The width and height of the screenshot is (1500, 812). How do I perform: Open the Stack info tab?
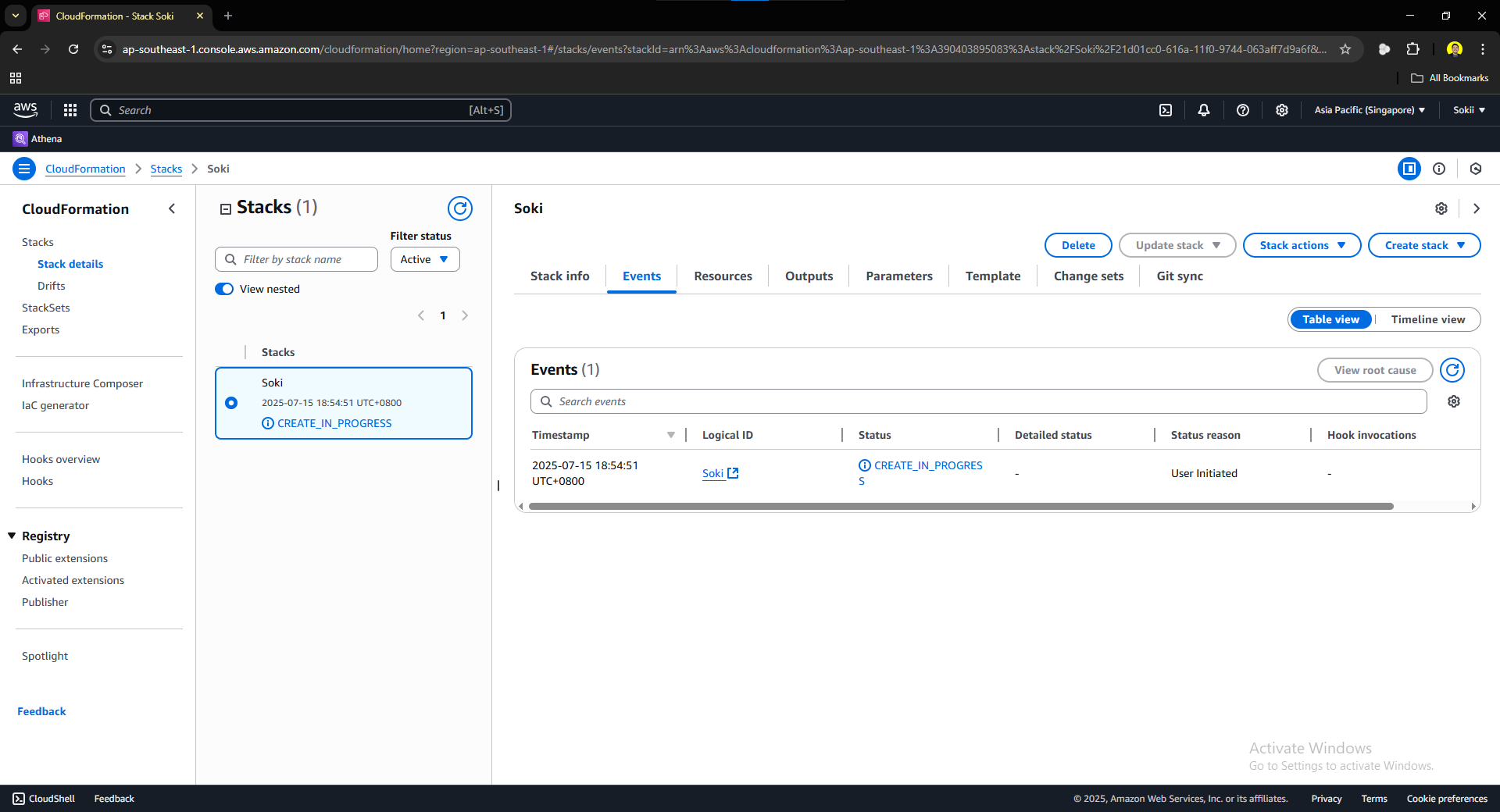click(x=559, y=276)
